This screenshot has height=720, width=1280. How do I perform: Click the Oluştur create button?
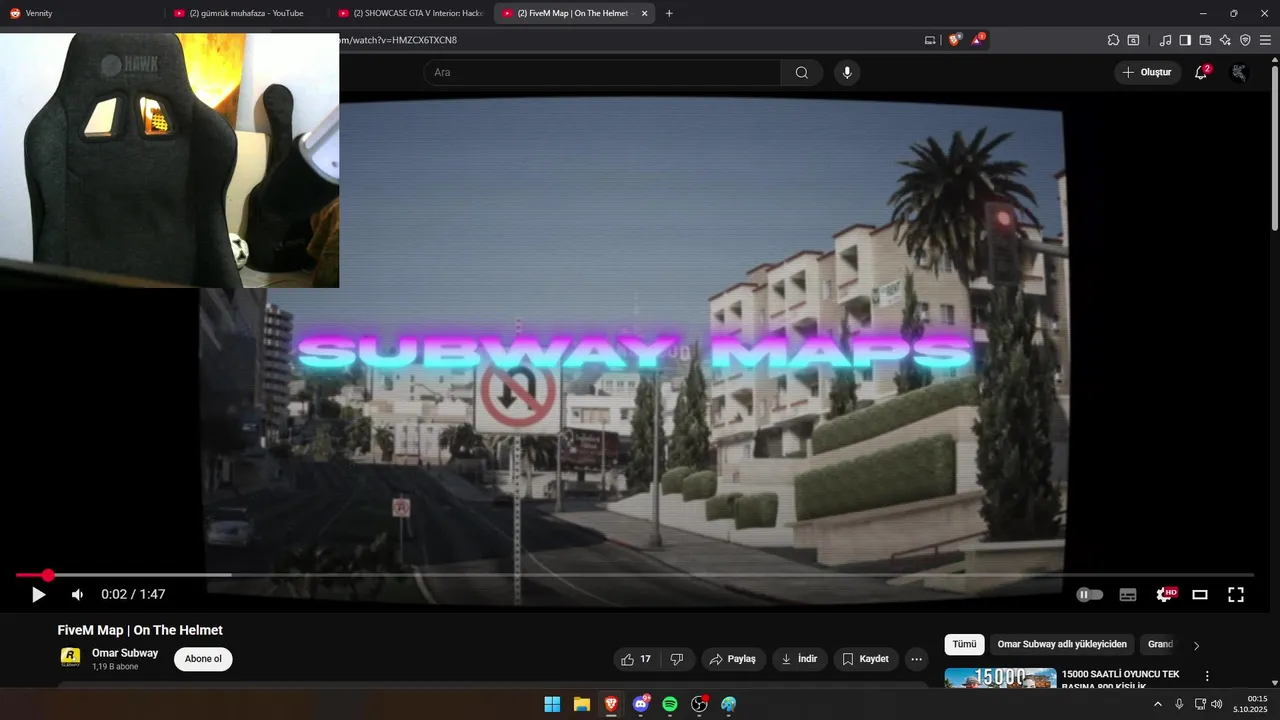click(1147, 72)
